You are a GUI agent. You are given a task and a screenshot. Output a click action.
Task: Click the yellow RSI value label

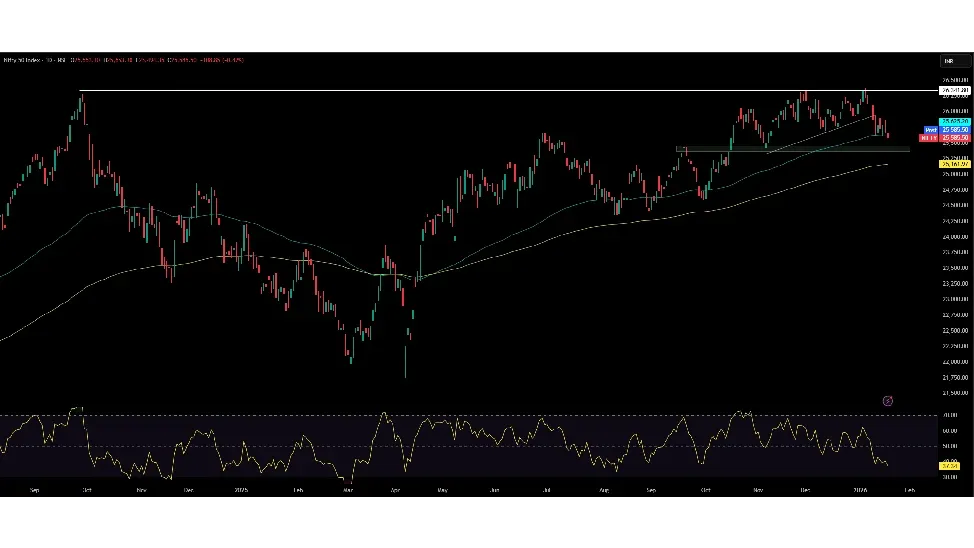coord(949,466)
